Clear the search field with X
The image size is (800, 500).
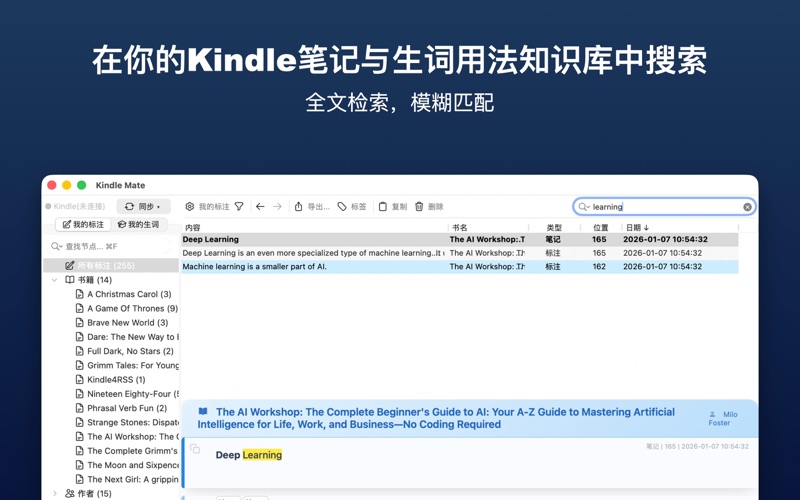click(747, 207)
